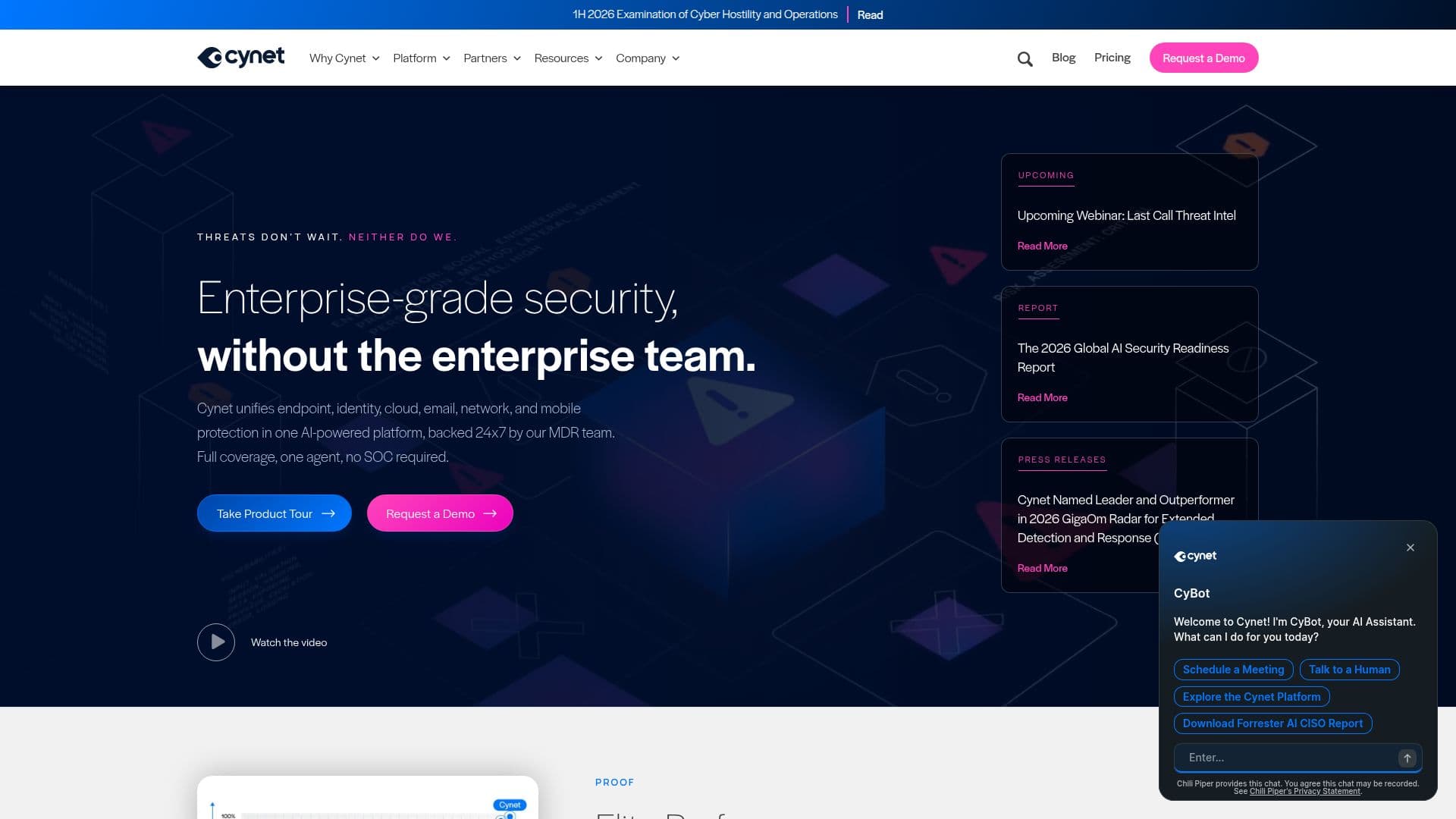Expand the Partners dropdown menu
Image resolution: width=1456 pixels, height=819 pixels.
492,58
